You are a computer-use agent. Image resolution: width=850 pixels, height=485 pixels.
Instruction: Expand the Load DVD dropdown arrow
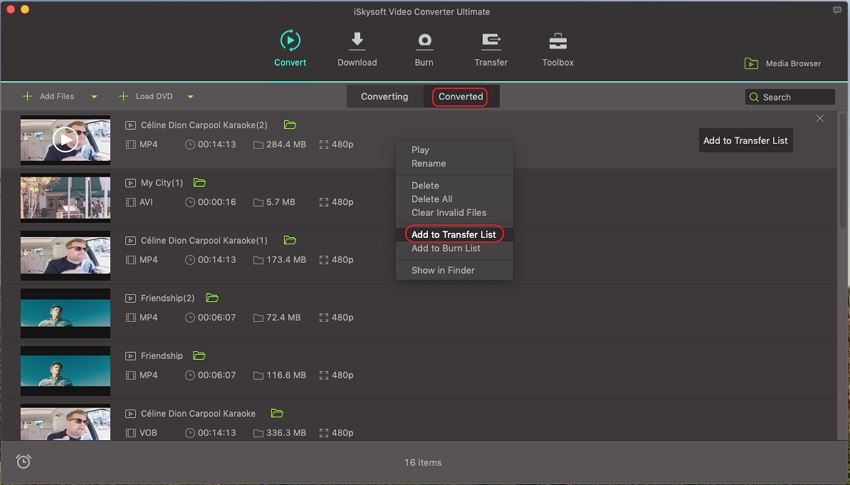(x=190, y=97)
